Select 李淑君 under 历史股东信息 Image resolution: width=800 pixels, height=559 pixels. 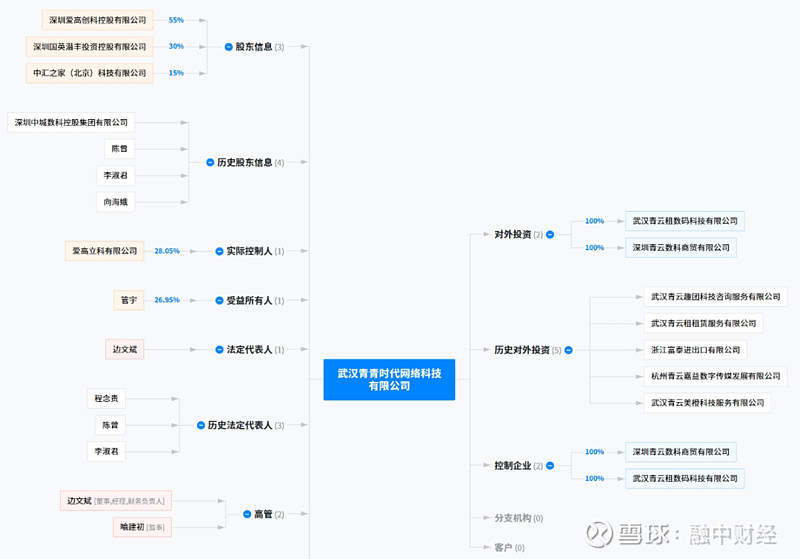point(115,175)
